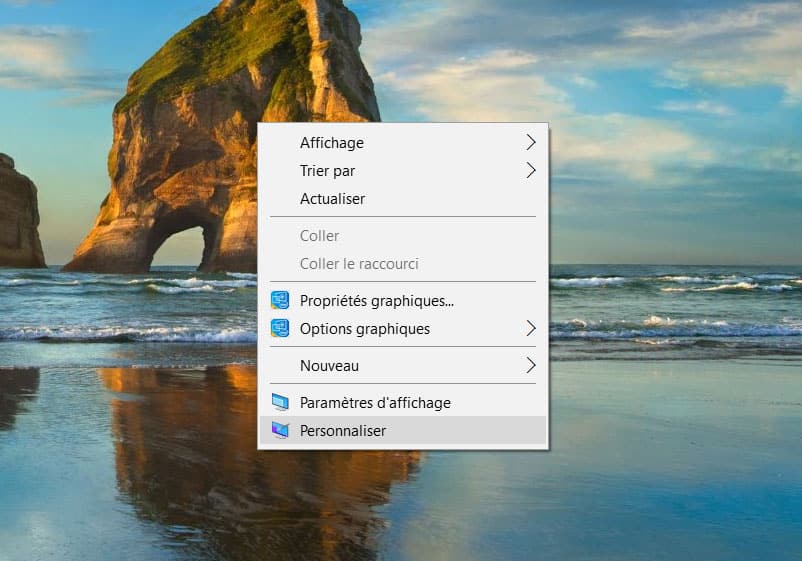Click the colorful icon beside Personnaliser

(280, 431)
